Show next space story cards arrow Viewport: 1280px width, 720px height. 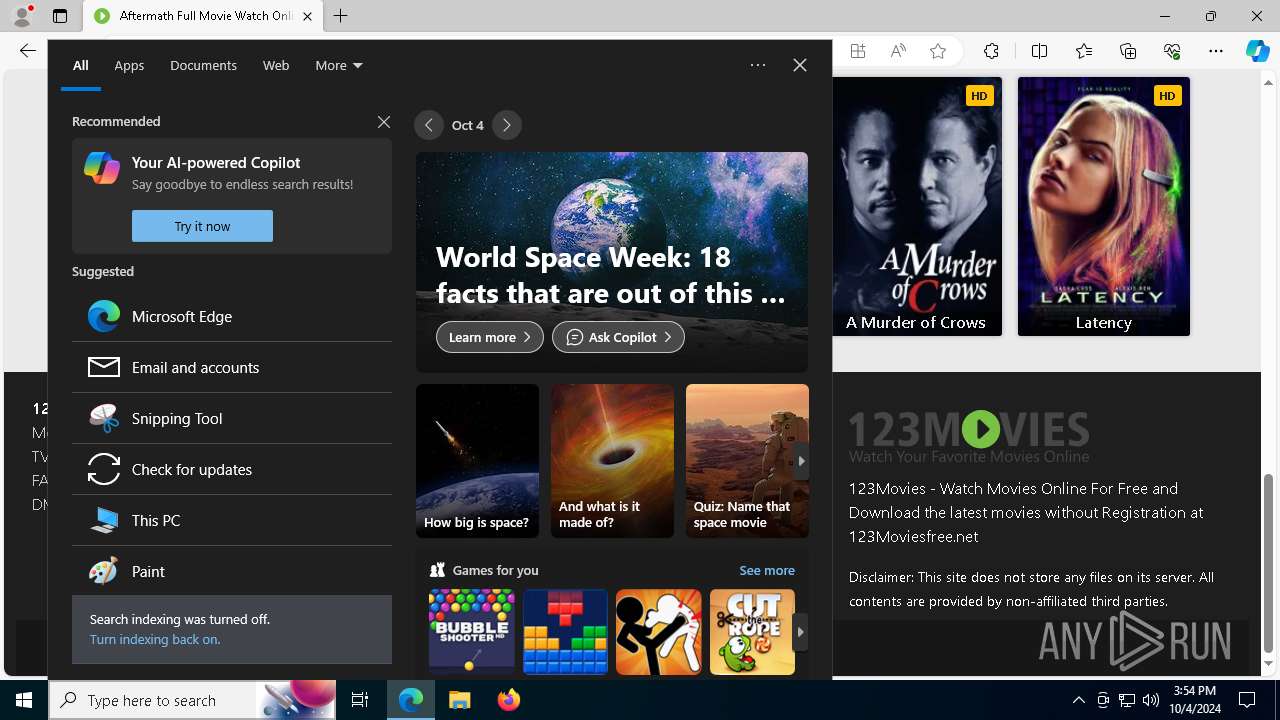pos(800,461)
